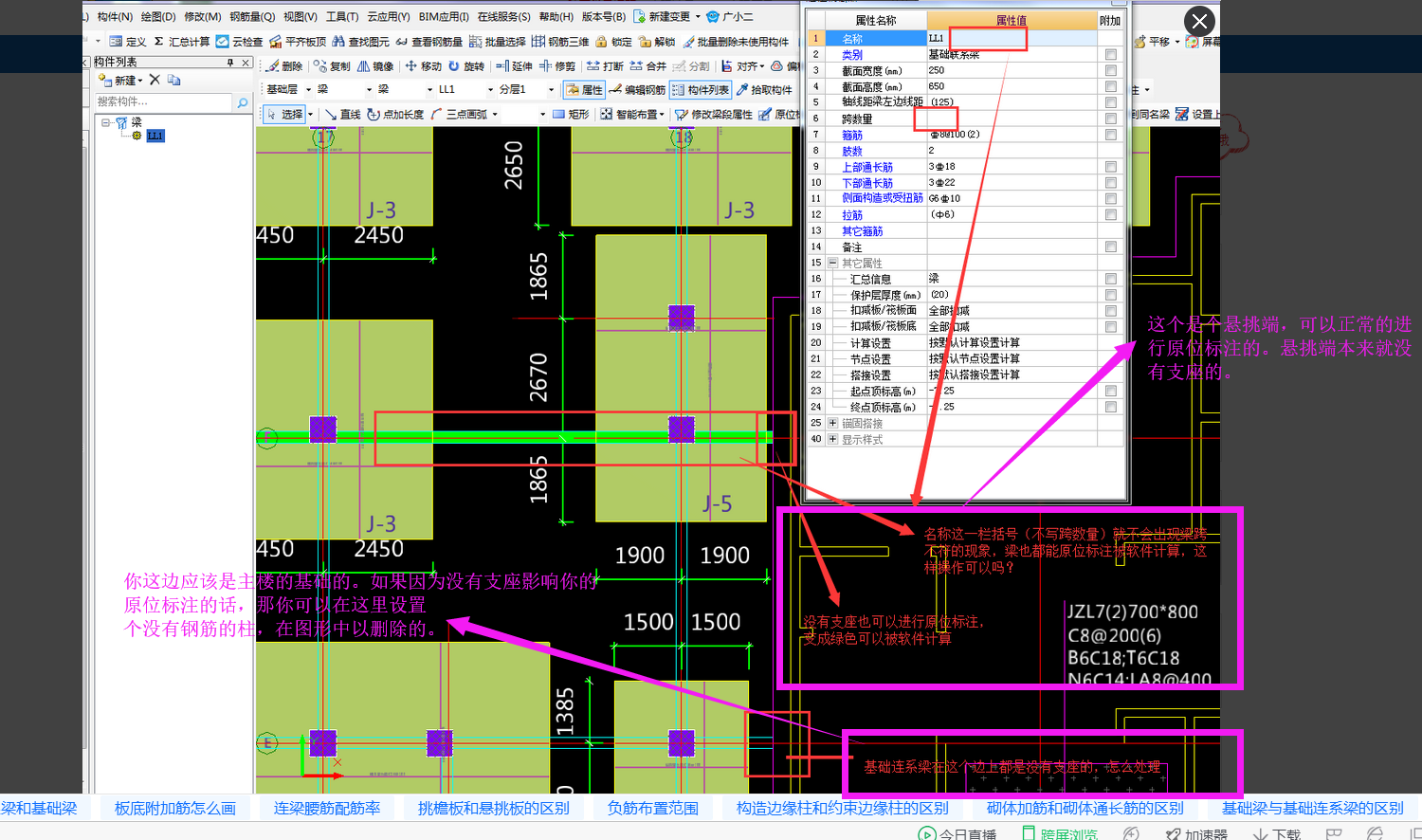Viewport: 1422px width, 840px height.
Task: Choose the 直线 line drawing tool
Action: click(342, 114)
